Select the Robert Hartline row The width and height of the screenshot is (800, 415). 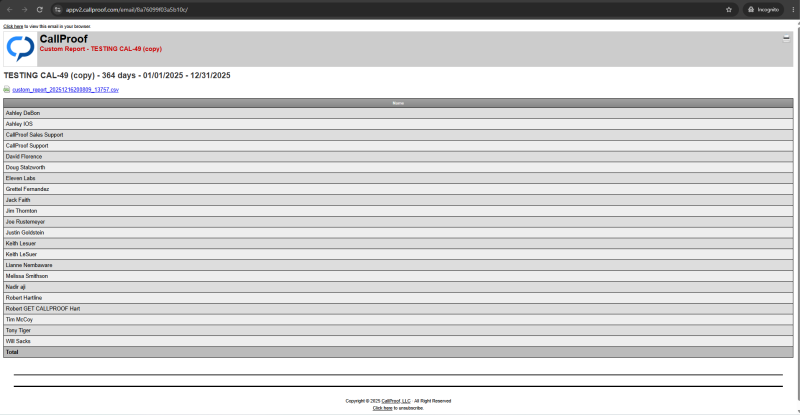point(398,298)
